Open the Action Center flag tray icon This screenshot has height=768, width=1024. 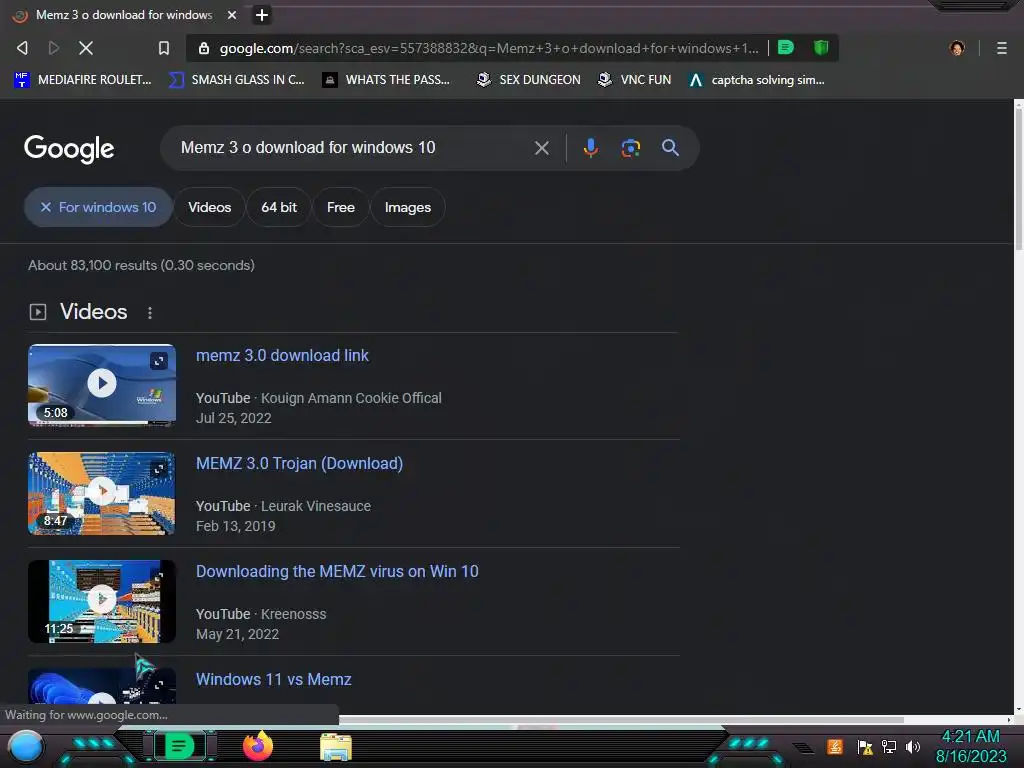tap(865, 747)
